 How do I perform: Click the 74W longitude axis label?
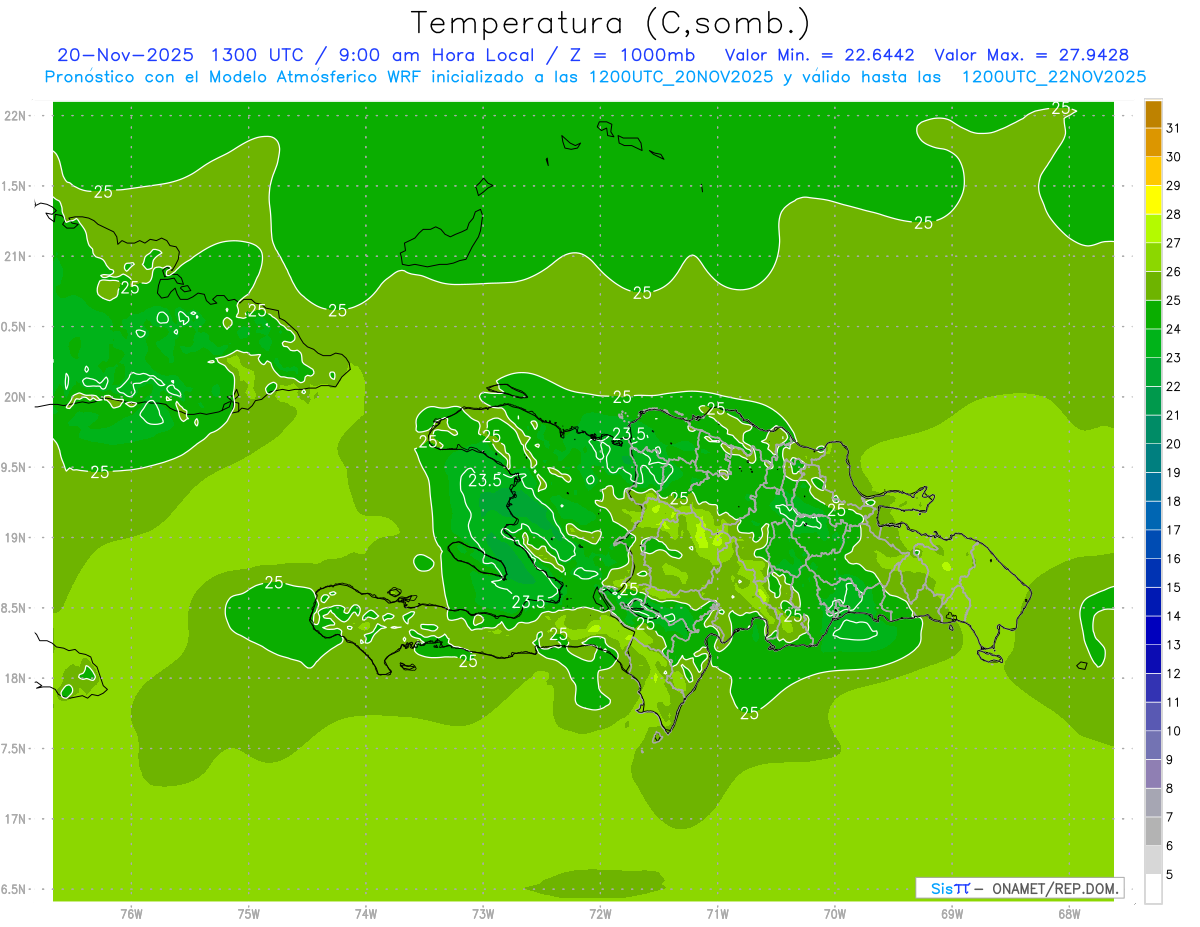[x=366, y=914]
